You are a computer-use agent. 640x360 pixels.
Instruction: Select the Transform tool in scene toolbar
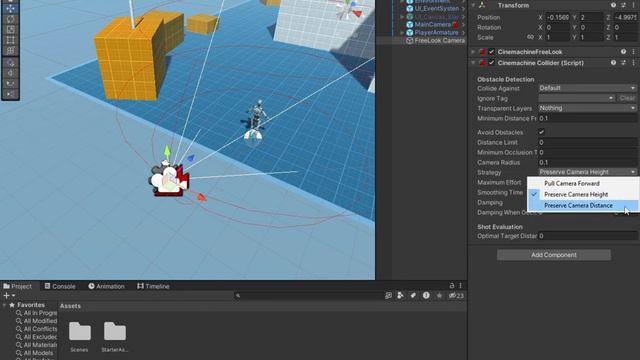10,51
